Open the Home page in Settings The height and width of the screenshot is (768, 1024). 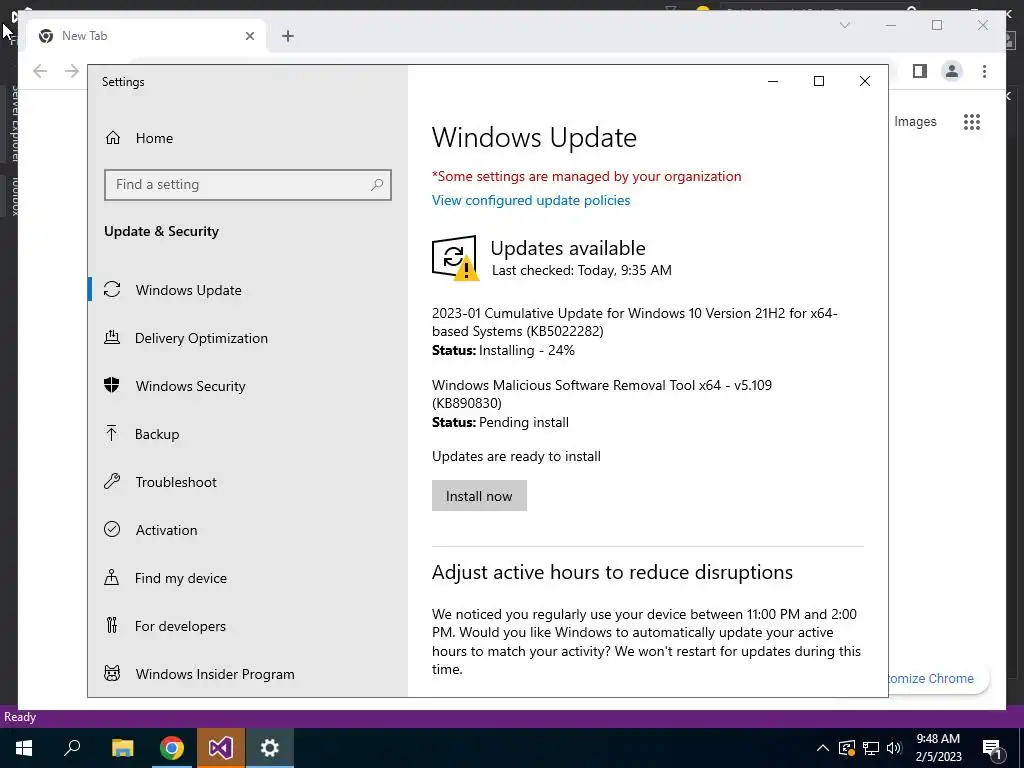tap(155, 138)
